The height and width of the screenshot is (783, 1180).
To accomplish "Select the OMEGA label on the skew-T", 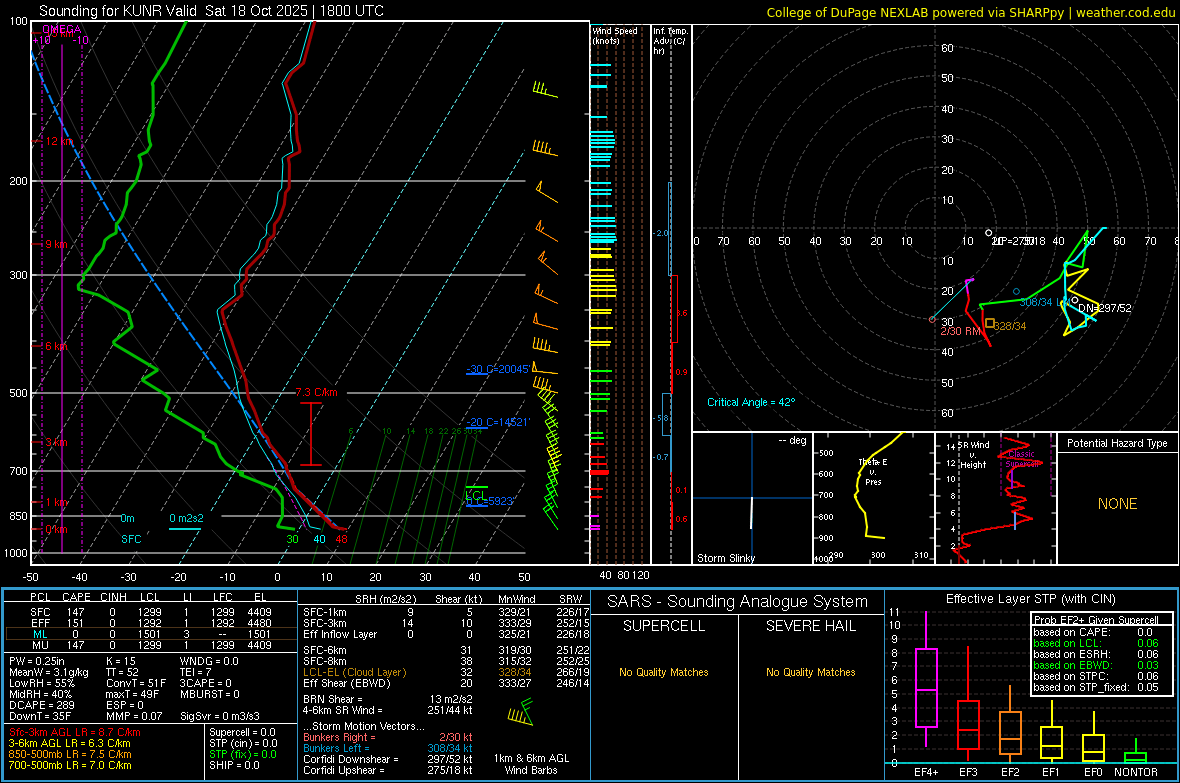I will point(62,29).
